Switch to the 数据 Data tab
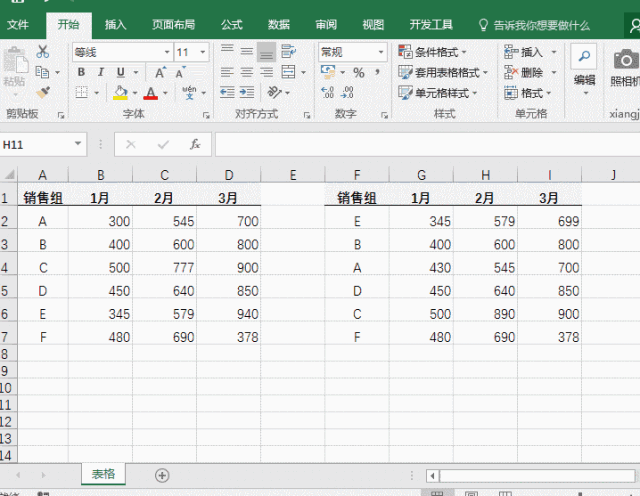Screen dimensions: 640x496 pyautogui.click(x=279, y=25)
